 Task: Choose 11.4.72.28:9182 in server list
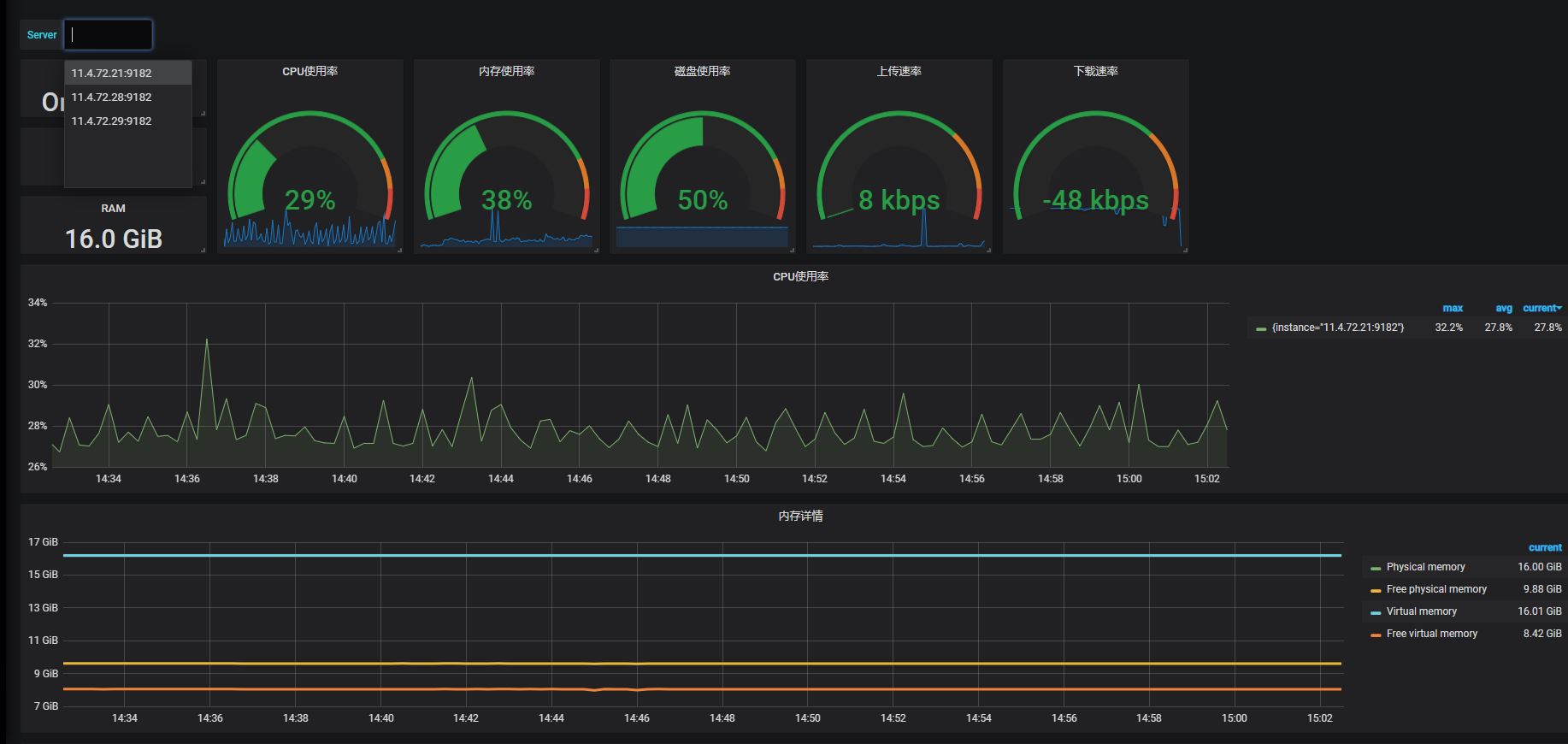click(128, 97)
